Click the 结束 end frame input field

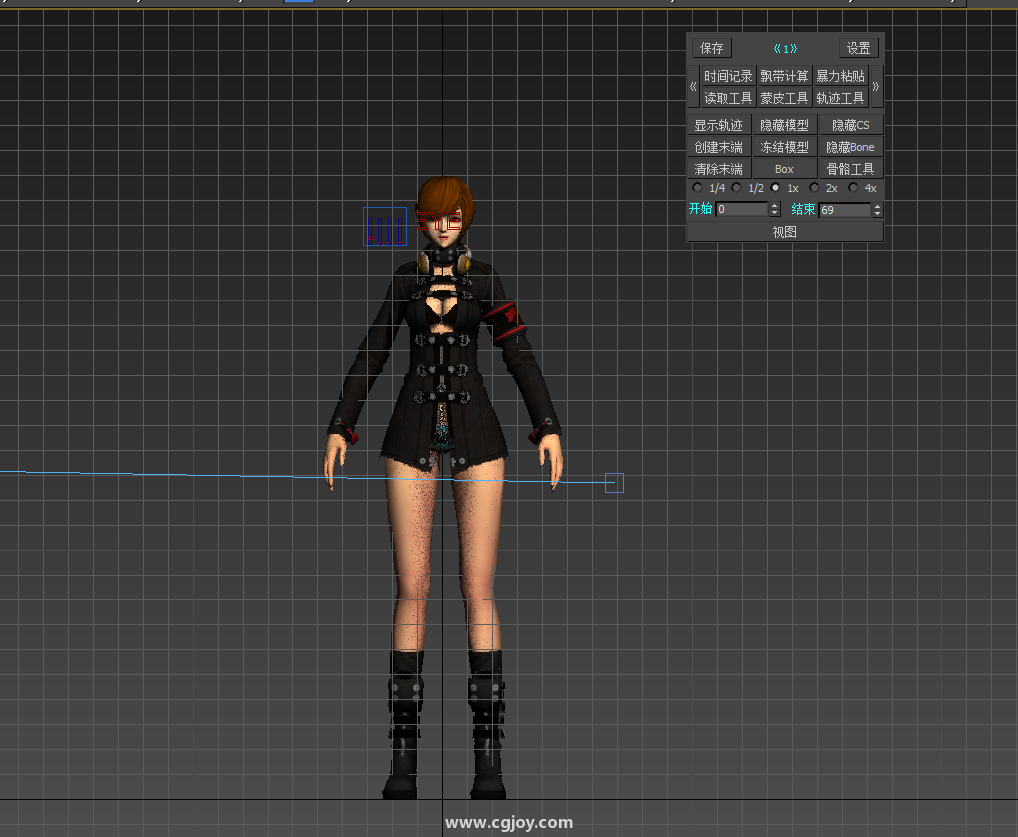click(844, 210)
